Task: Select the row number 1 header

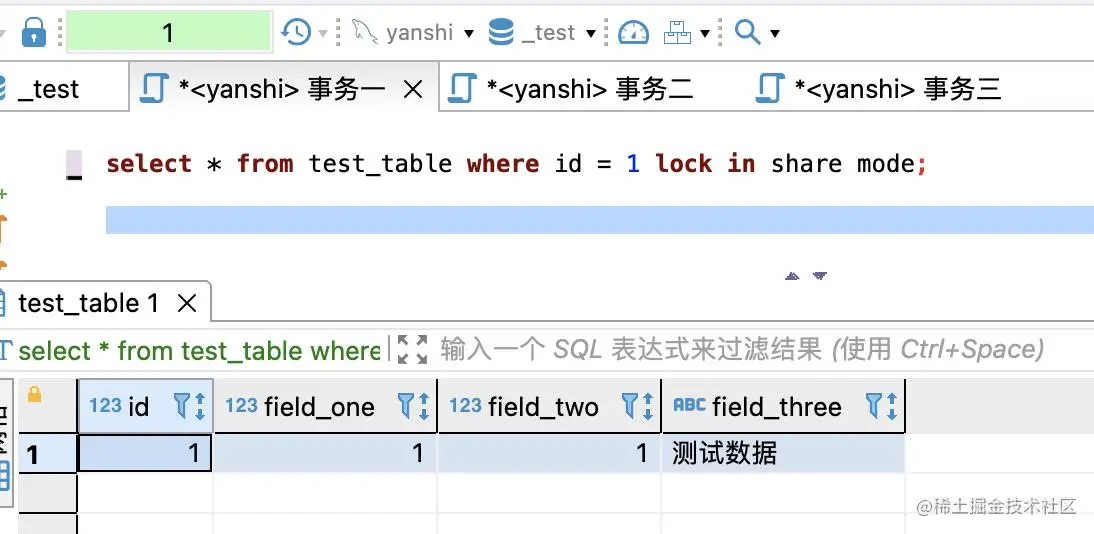Action: [x=47, y=454]
